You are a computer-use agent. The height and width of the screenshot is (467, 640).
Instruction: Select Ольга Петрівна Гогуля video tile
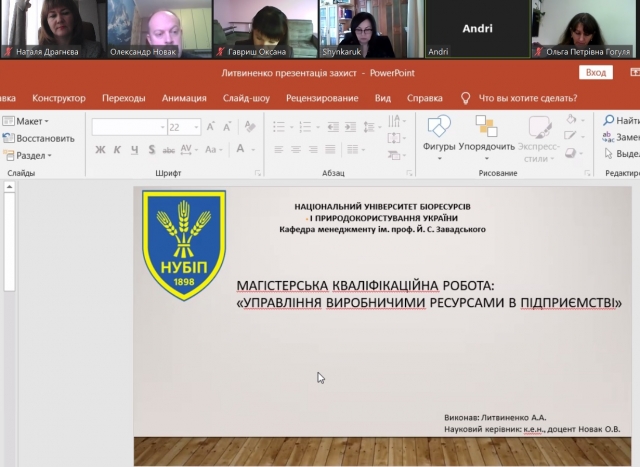[x=584, y=29]
